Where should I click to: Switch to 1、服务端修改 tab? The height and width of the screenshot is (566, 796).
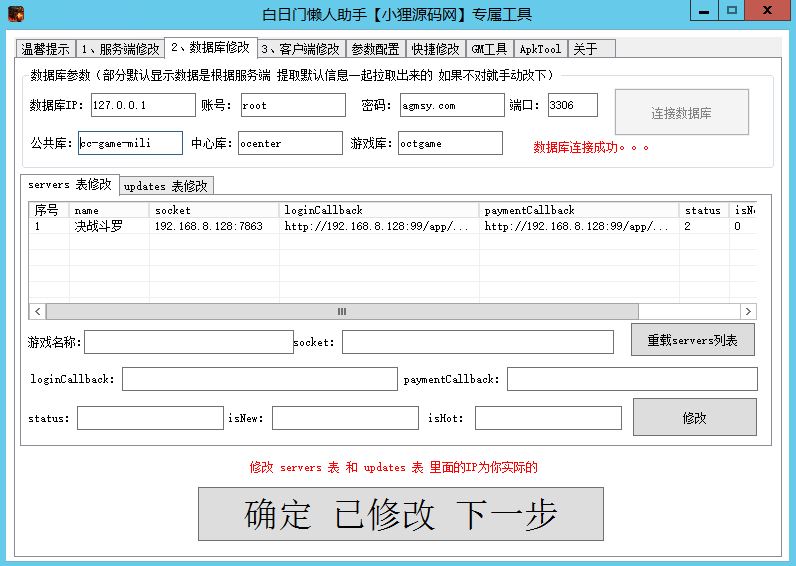119,49
